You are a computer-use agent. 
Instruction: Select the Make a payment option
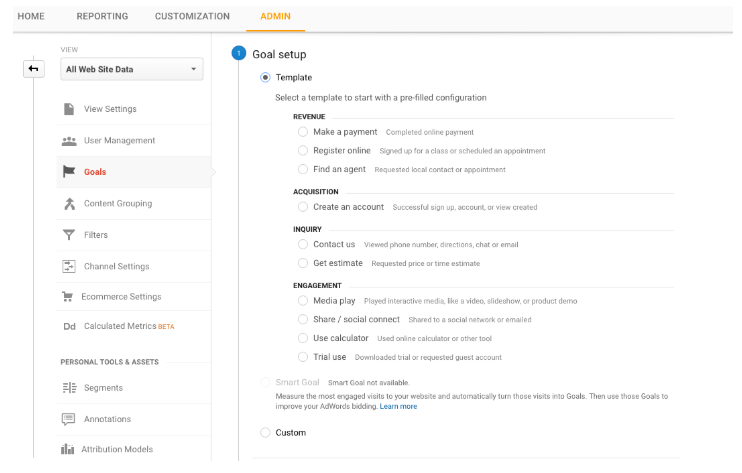[303, 132]
